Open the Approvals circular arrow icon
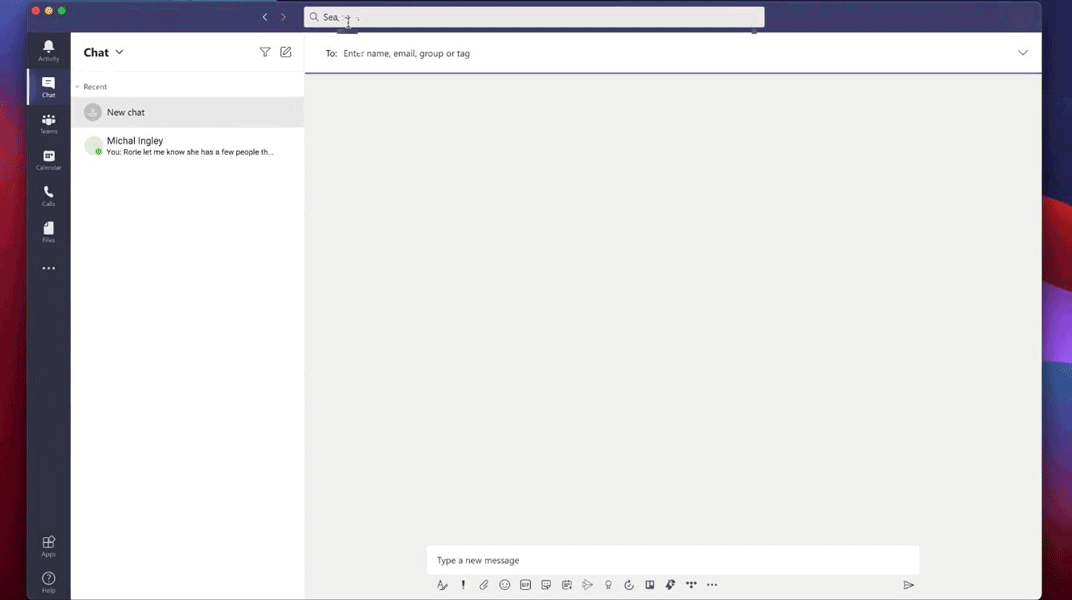This screenshot has height=600, width=1072. [629, 585]
